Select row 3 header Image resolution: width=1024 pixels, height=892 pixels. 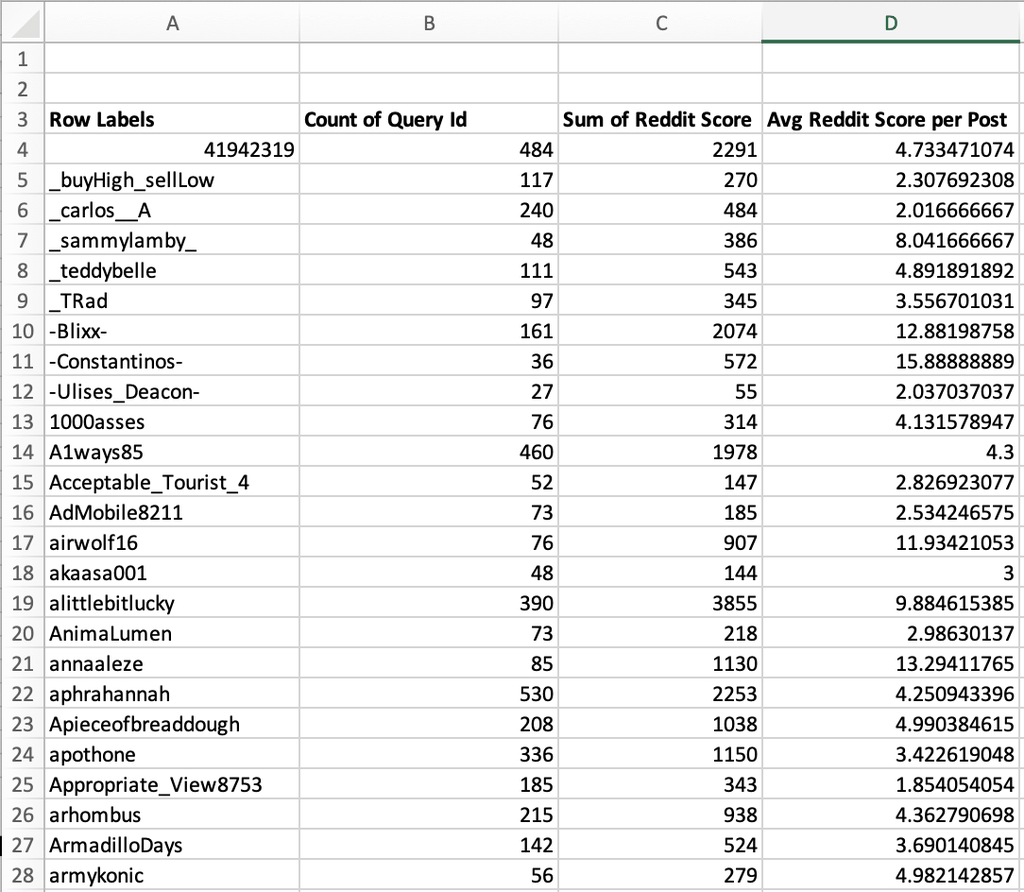point(22,120)
